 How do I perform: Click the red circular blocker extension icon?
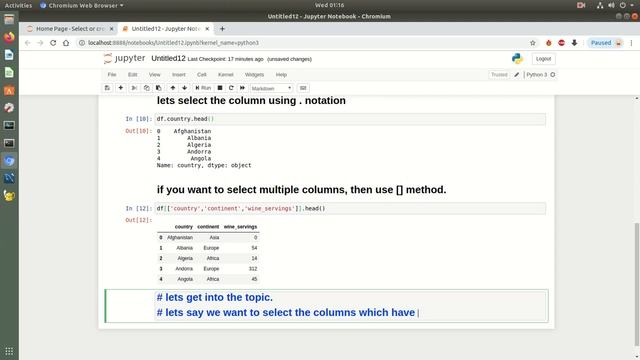click(x=562, y=43)
